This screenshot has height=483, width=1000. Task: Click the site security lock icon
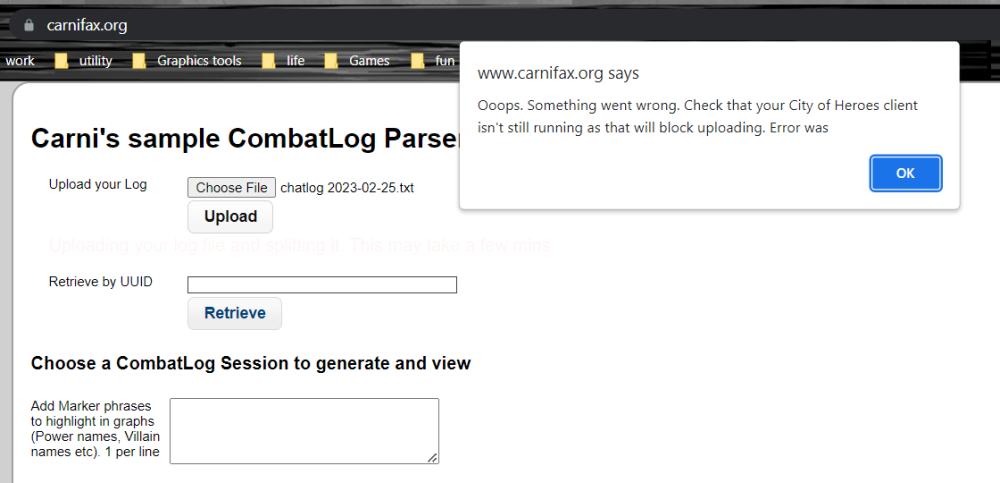click(x=29, y=25)
